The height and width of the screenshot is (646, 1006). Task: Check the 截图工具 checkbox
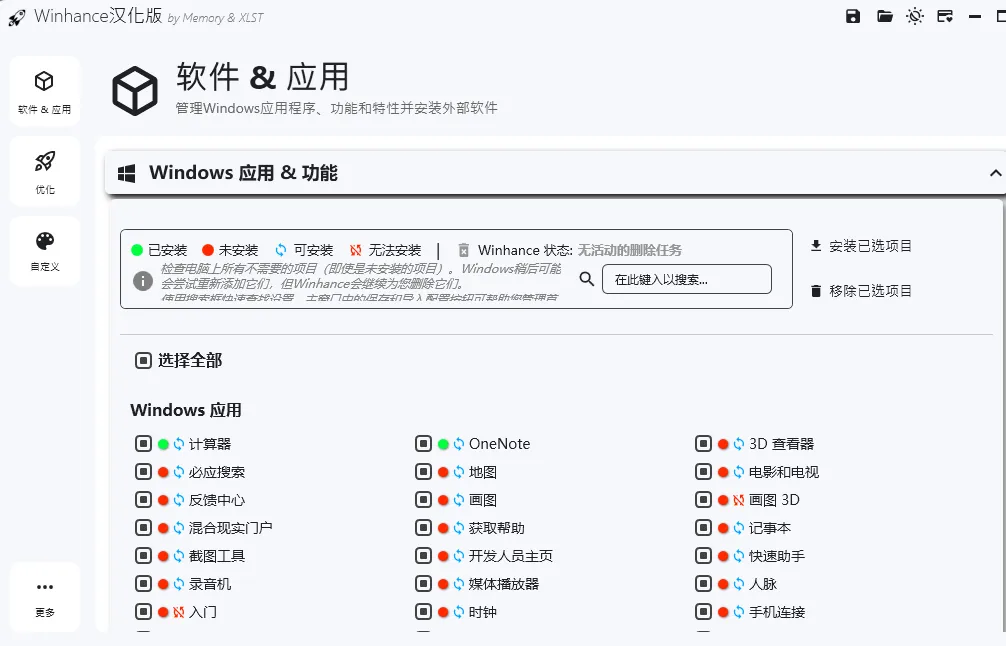pyautogui.click(x=143, y=556)
